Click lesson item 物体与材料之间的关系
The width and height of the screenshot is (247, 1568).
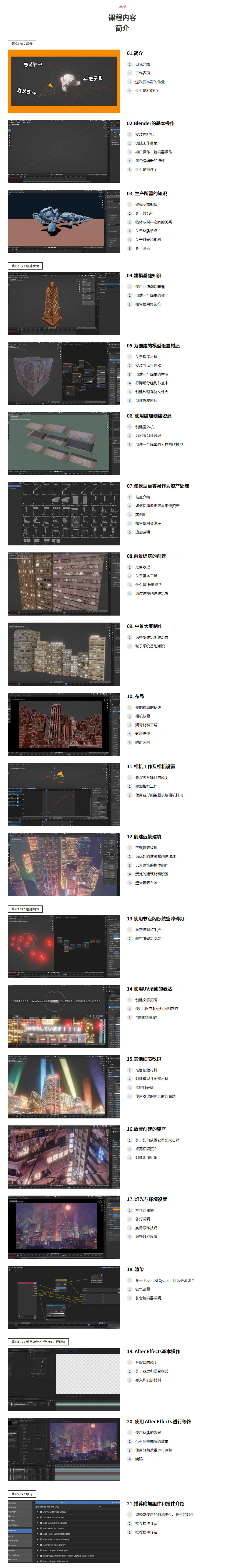(x=154, y=222)
